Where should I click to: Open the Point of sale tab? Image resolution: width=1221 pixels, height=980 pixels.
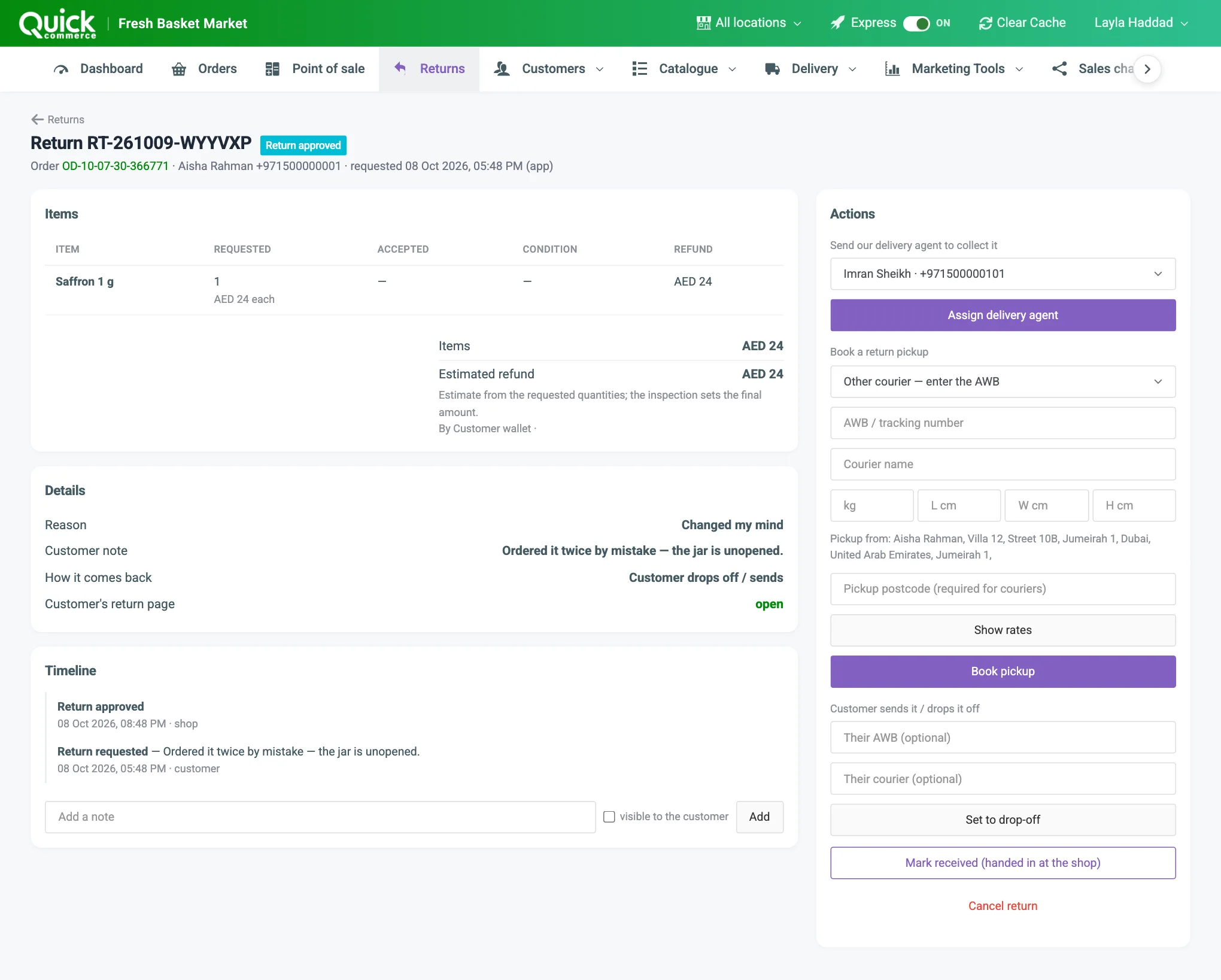point(315,69)
